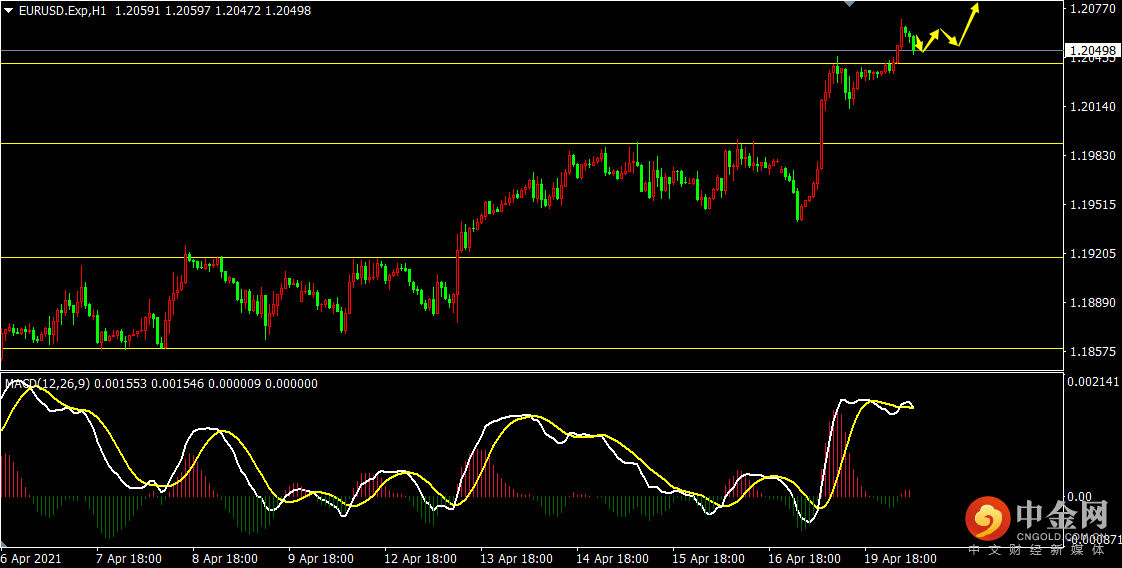Click the 8 Apr 18:00 time label

pos(225,558)
